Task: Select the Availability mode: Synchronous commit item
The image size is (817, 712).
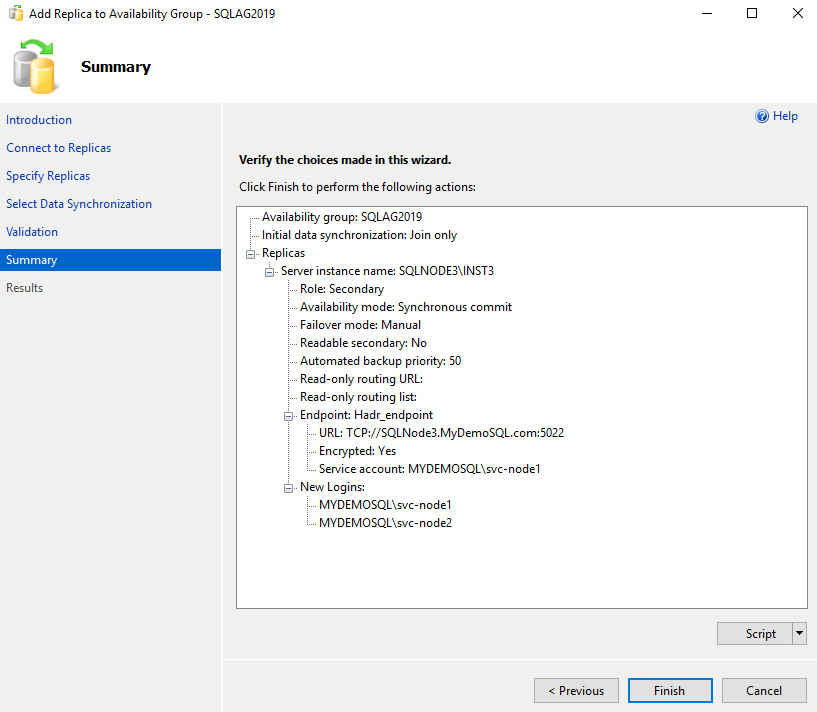Action: pyautogui.click(x=405, y=307)
